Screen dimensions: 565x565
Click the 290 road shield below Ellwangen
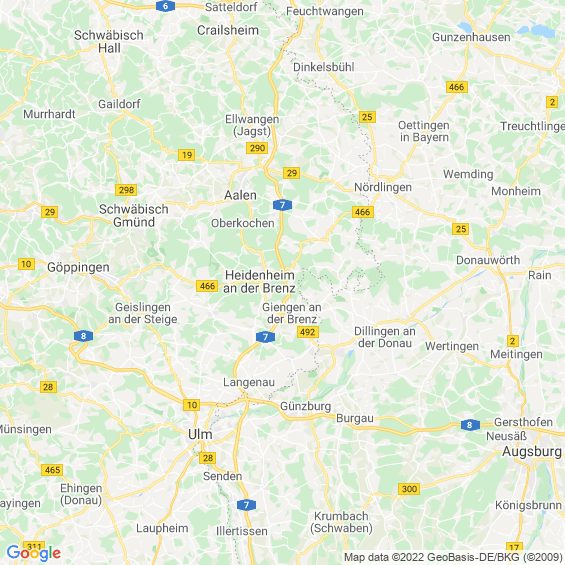point(257,148)
